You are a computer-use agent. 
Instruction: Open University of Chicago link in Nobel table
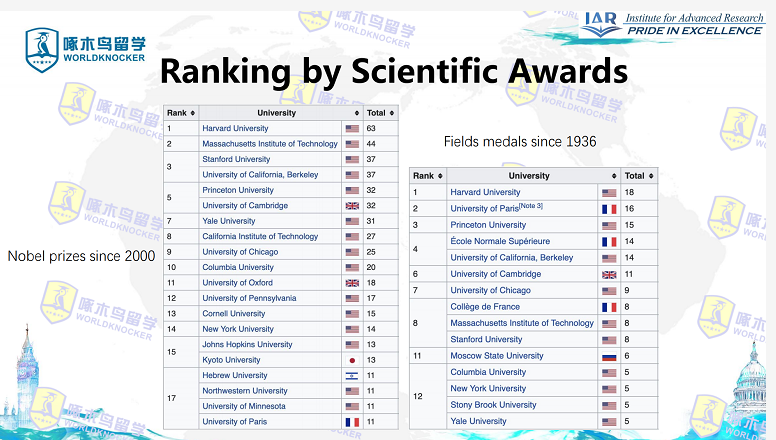240,251
